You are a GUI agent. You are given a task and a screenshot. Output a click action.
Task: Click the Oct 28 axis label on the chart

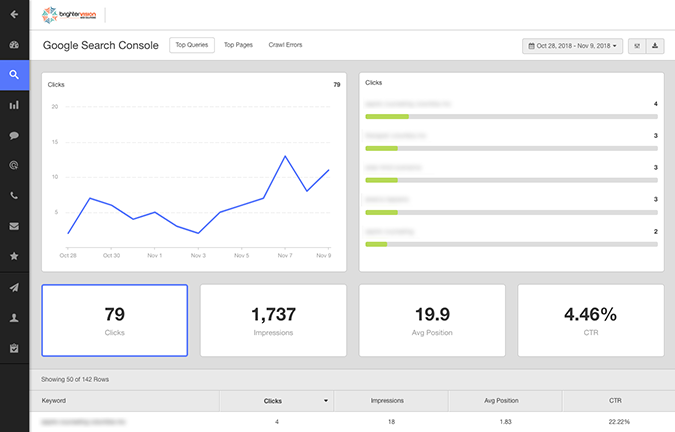[68, 256]
